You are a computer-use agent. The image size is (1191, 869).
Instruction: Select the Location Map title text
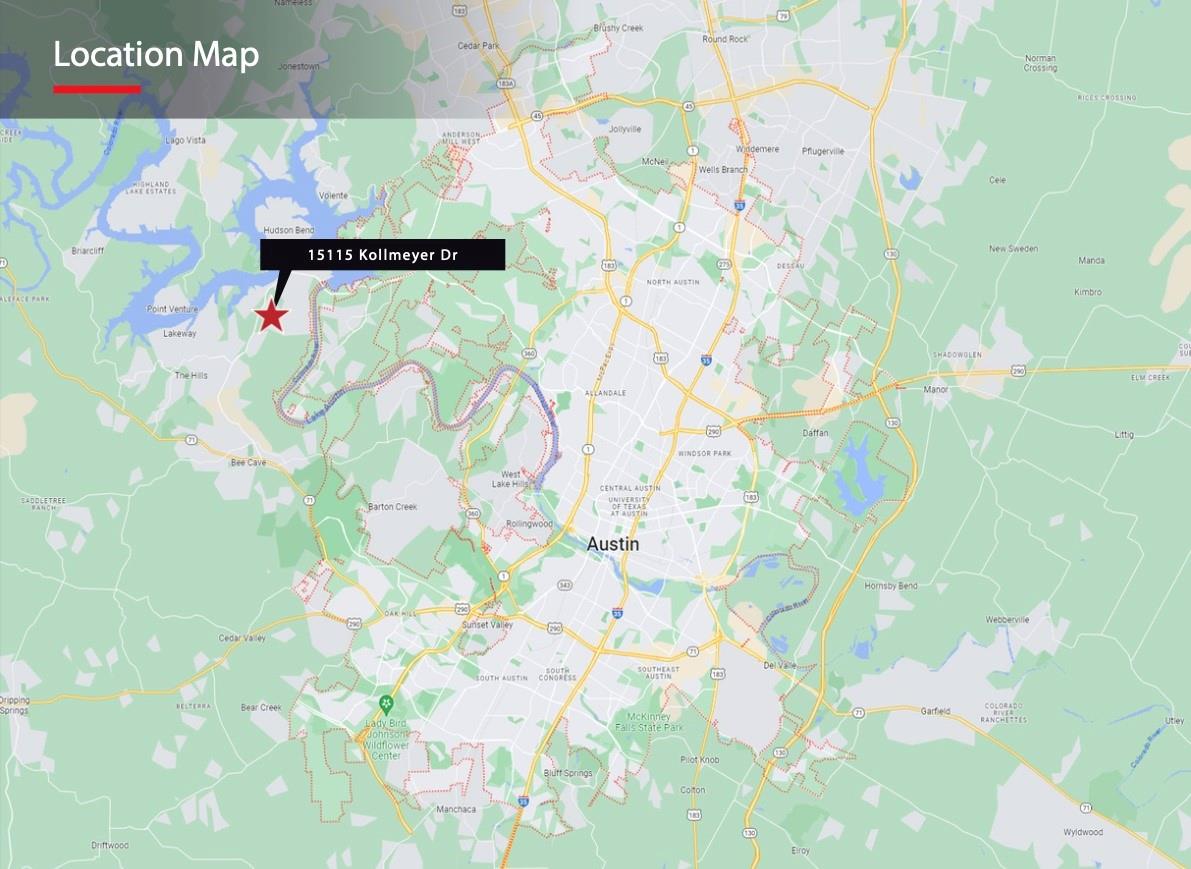pos(156,55)
